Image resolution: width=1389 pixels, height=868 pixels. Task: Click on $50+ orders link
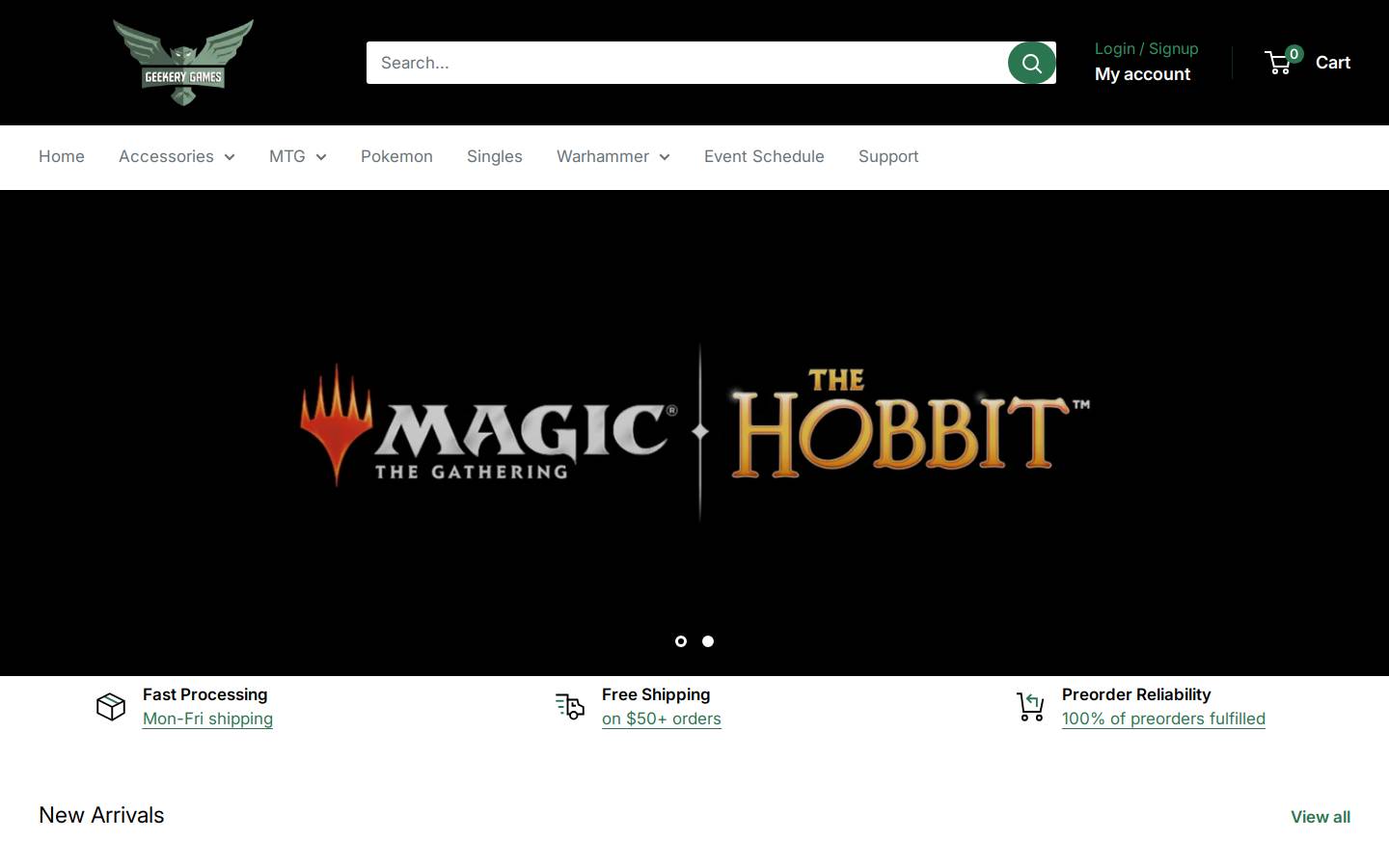[662, 719]
